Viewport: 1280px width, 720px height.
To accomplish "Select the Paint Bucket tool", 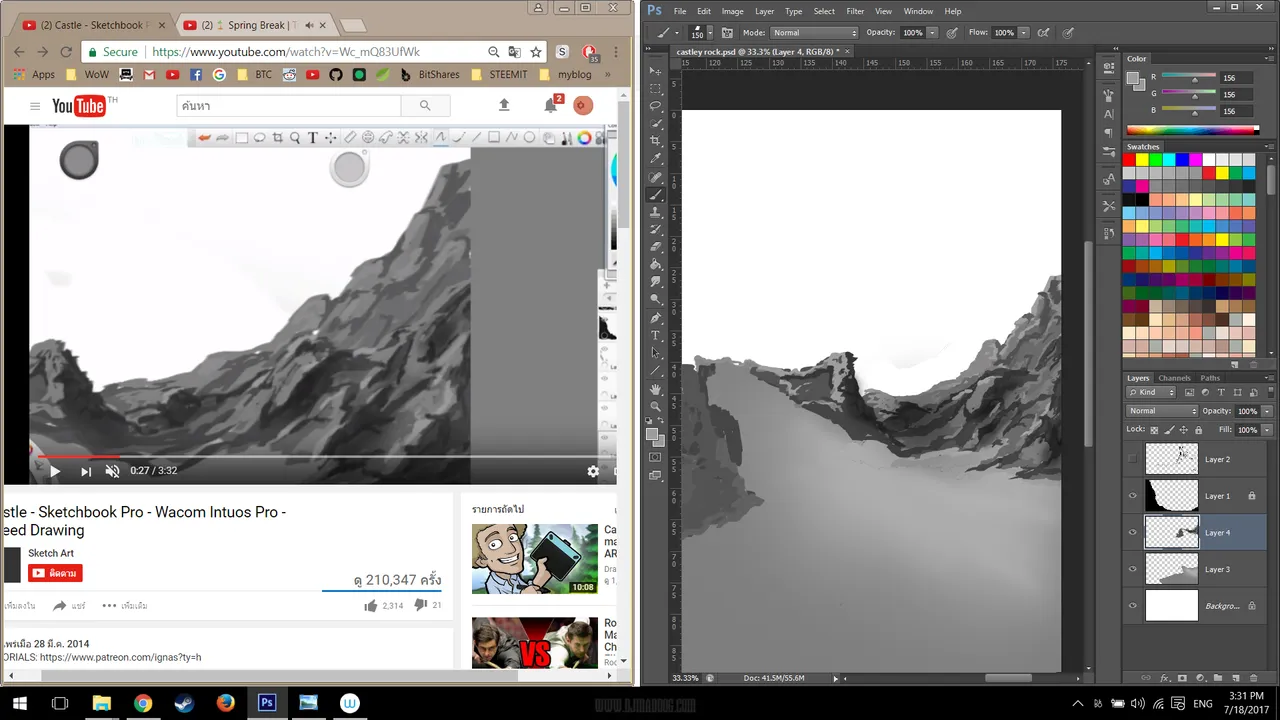I will [x=656, y=264].
